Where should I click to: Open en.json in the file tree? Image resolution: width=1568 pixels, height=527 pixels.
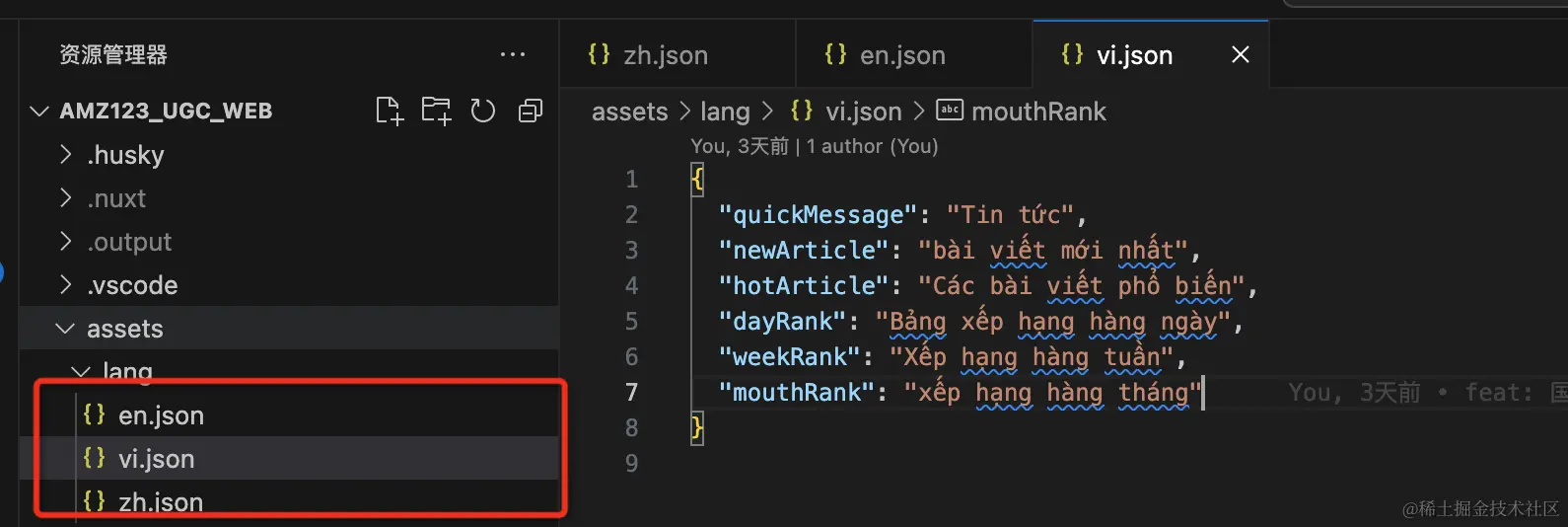coord(289,415)
